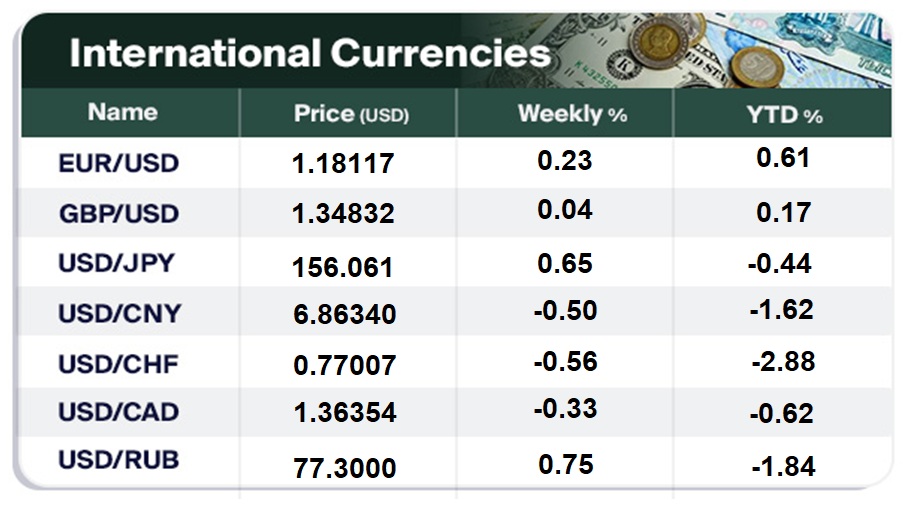Click the EUR/USD price 1.18117

point(344,163)
